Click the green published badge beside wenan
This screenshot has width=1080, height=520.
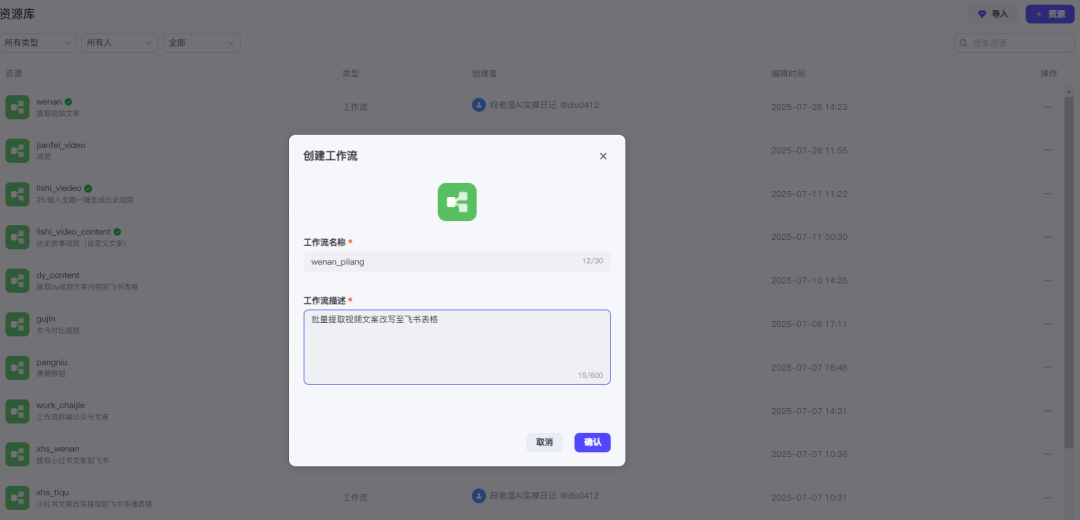[68, 102]
